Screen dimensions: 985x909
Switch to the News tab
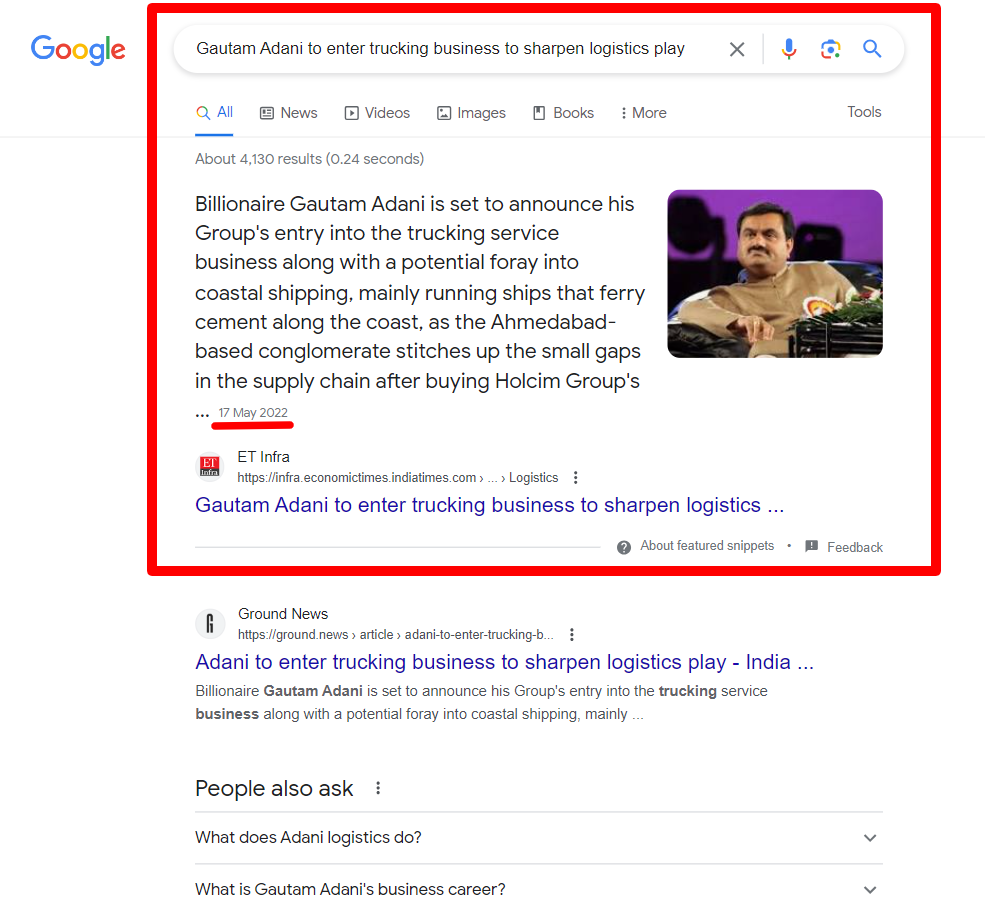coord(288,113)
